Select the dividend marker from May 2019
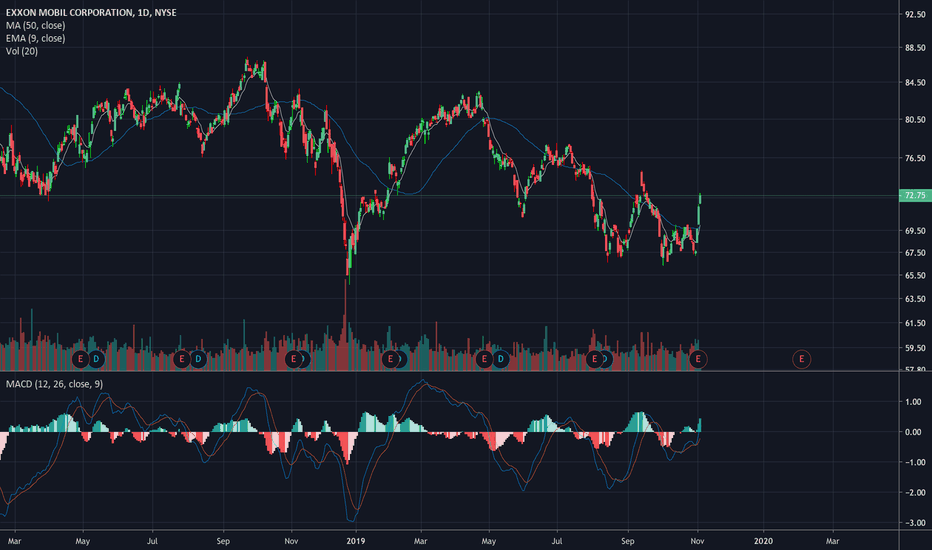The height and width of the screenshot is (550, 932). 500,359
